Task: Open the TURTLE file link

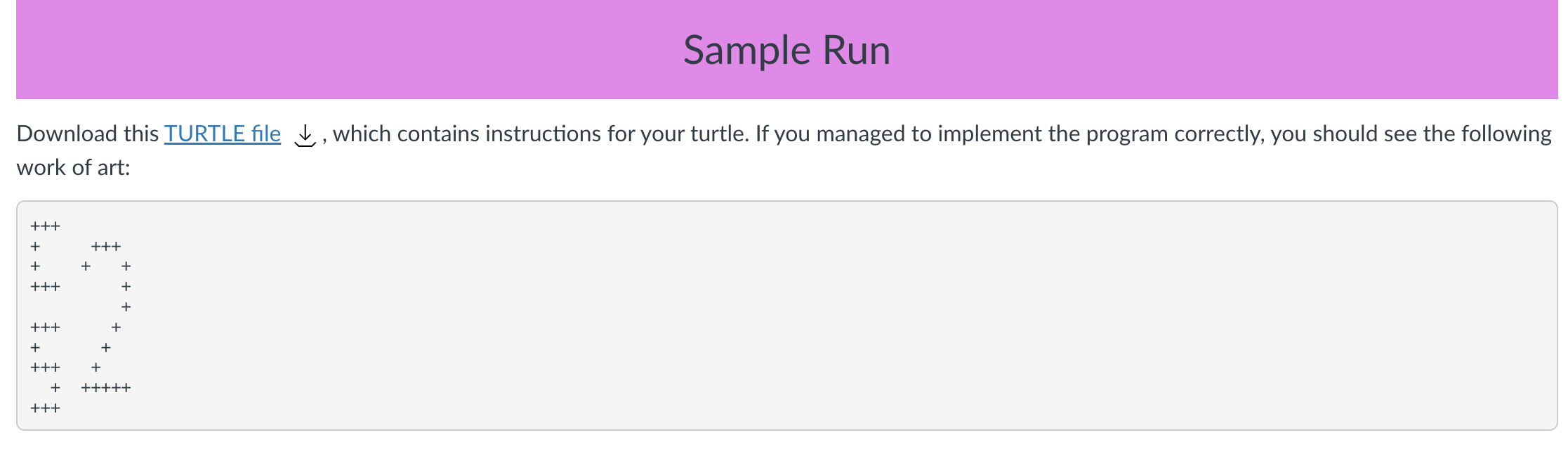Action: point(222,134)
